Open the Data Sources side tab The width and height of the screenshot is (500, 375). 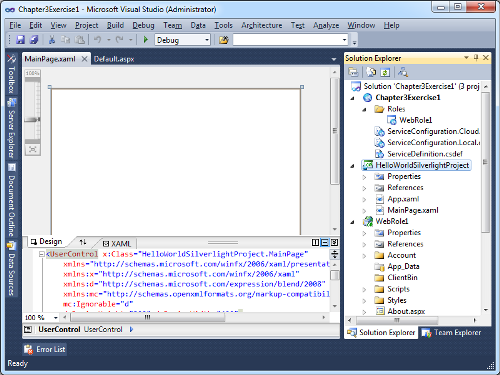click(11, 269)
